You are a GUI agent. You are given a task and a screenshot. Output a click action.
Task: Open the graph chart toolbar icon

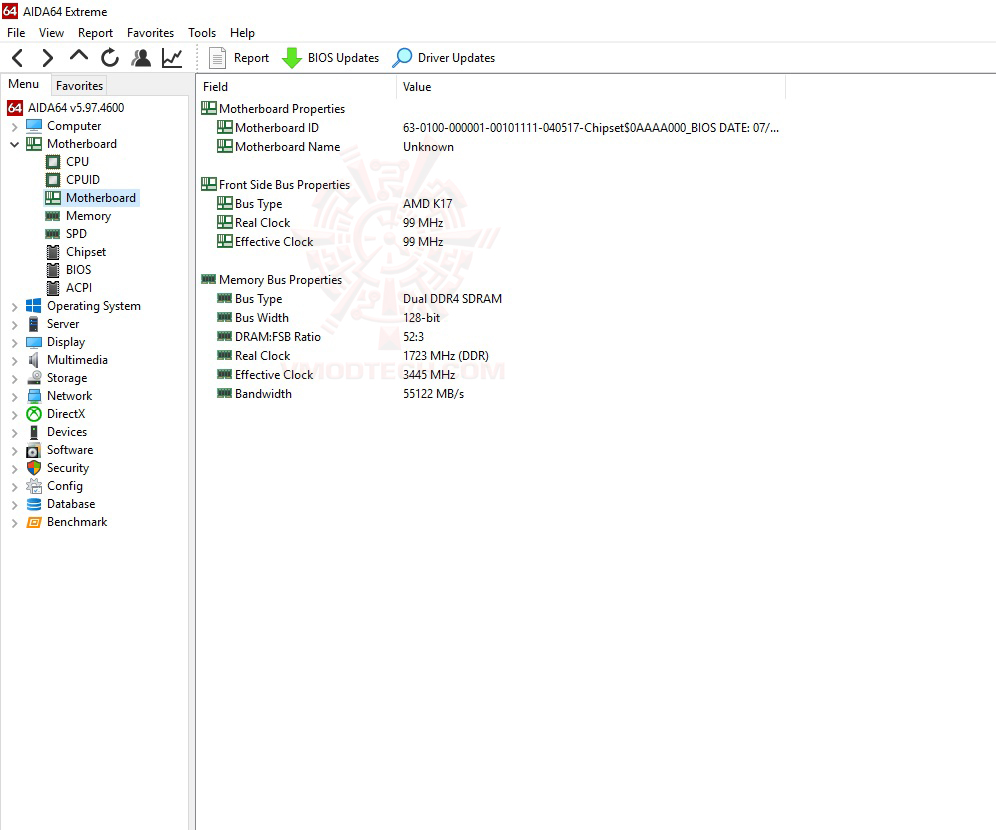pyautogui.click(x=172, y=58)
